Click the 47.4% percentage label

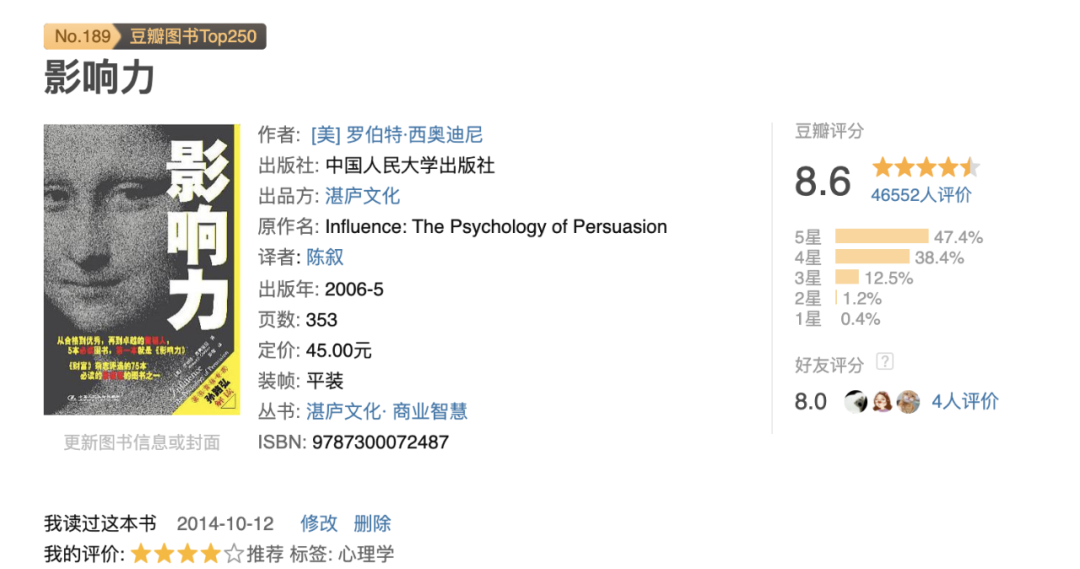tap(958, 237)
